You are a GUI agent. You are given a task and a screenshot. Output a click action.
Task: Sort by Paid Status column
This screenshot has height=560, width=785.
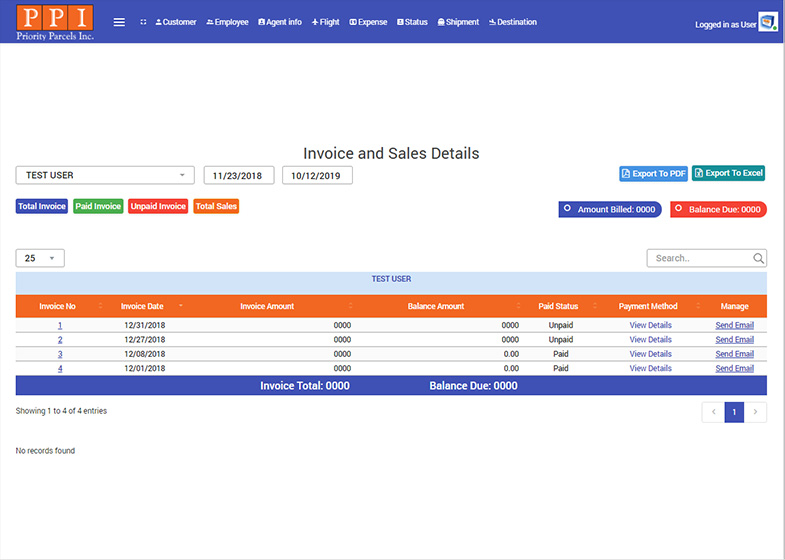click(x=558, y=306)
